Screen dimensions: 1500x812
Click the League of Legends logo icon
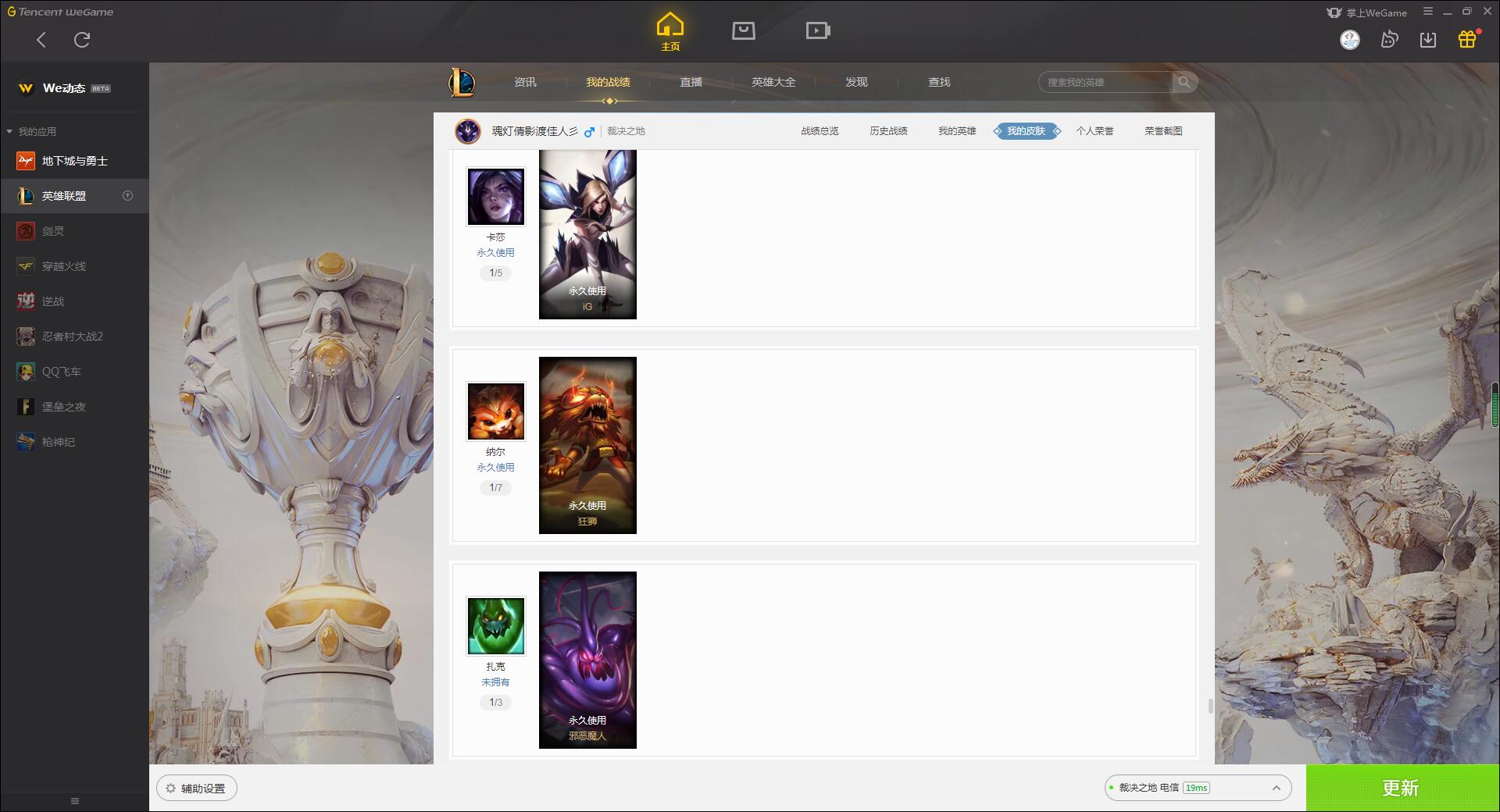click(x=462, y=82)
